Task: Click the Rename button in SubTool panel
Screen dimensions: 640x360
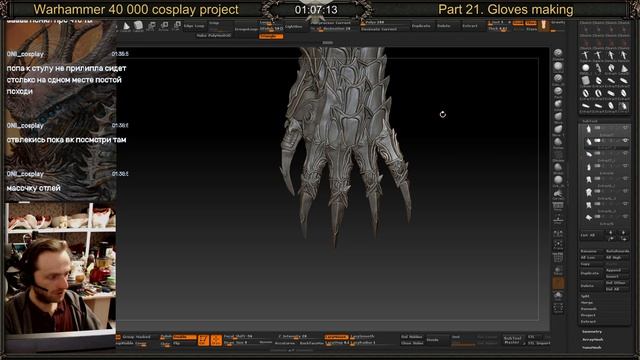Action: coord(591,251)
